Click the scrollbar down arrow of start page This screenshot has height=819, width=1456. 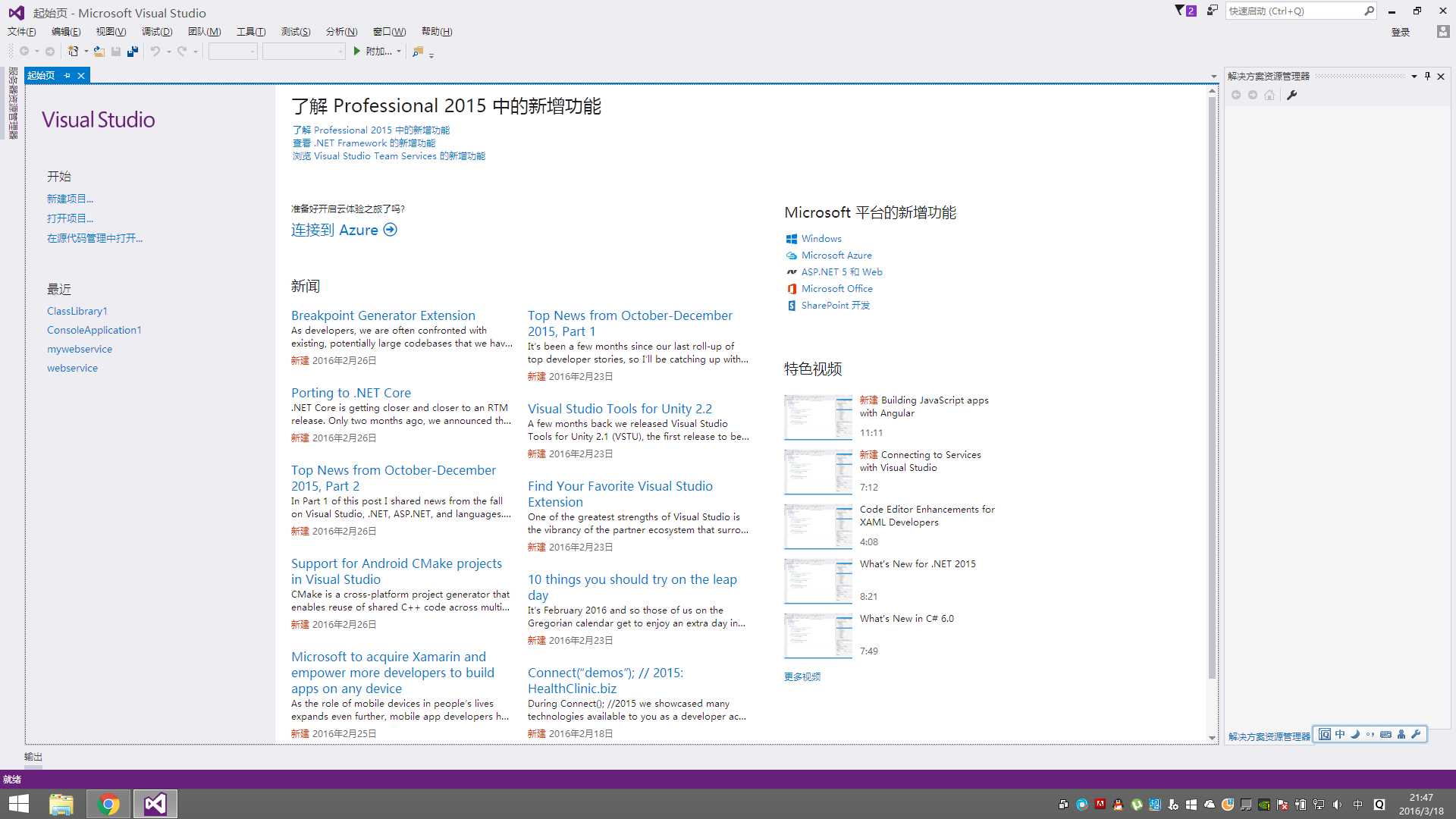pyautogui.click(x=1212, y=737)
